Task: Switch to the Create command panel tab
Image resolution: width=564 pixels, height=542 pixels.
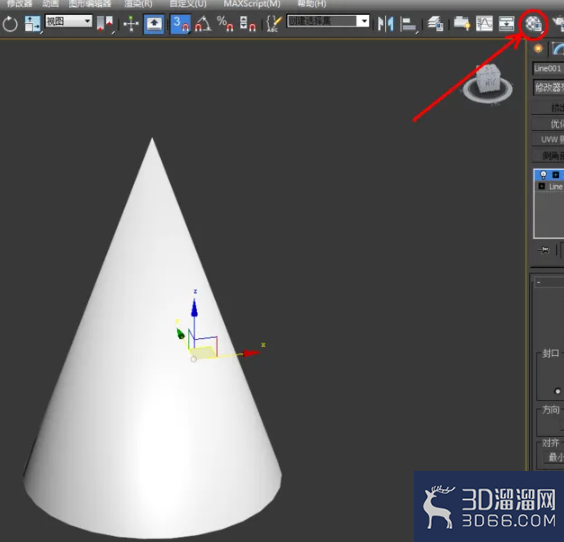Action: coord(538,49)
